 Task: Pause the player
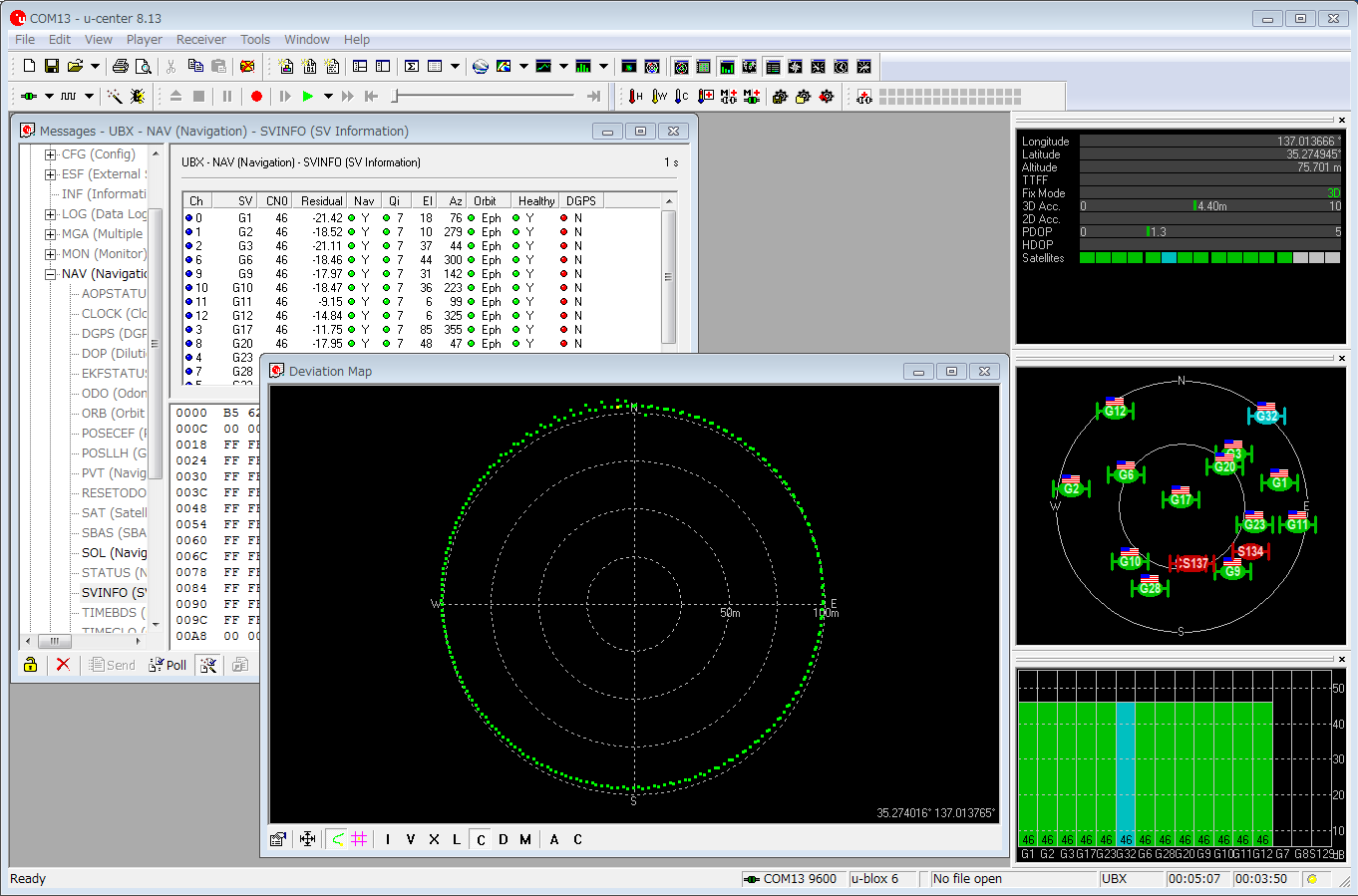(227, 96)
